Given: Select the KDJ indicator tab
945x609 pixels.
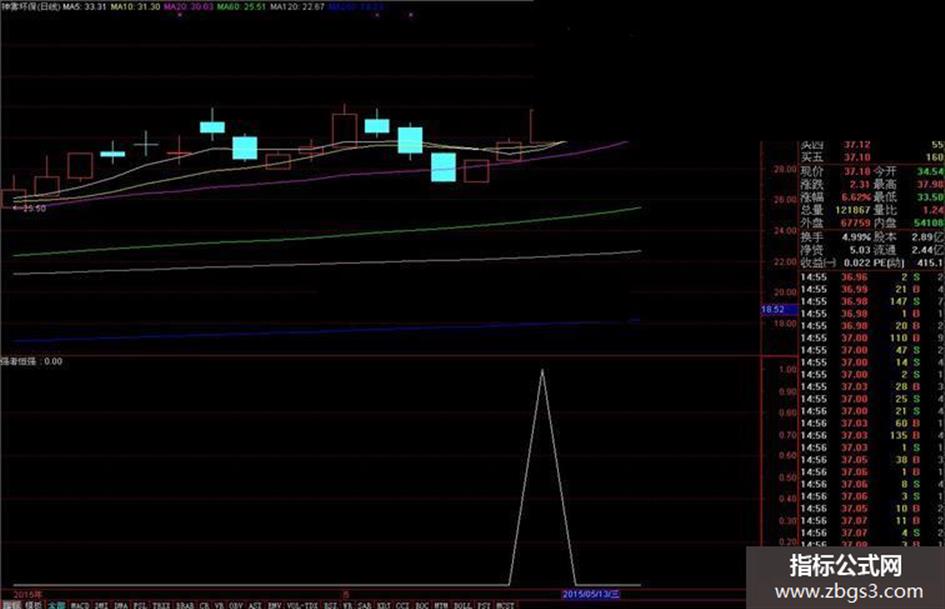Looking at the screenshot, I should [x=383, y=605].
